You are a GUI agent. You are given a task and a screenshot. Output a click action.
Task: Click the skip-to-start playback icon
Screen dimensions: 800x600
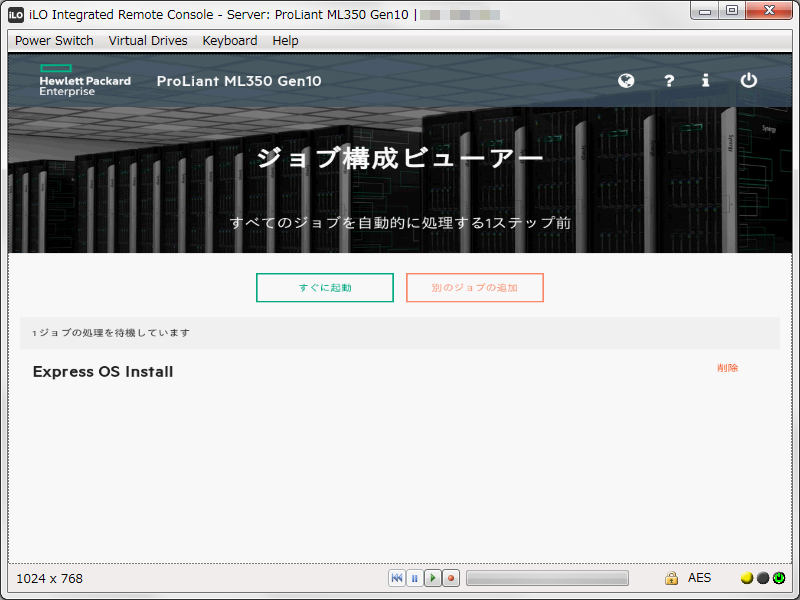tap(397, 578)
